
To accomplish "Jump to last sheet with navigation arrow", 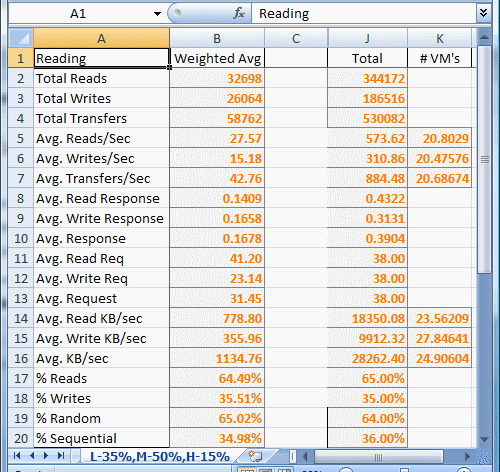I will point(61,456).
